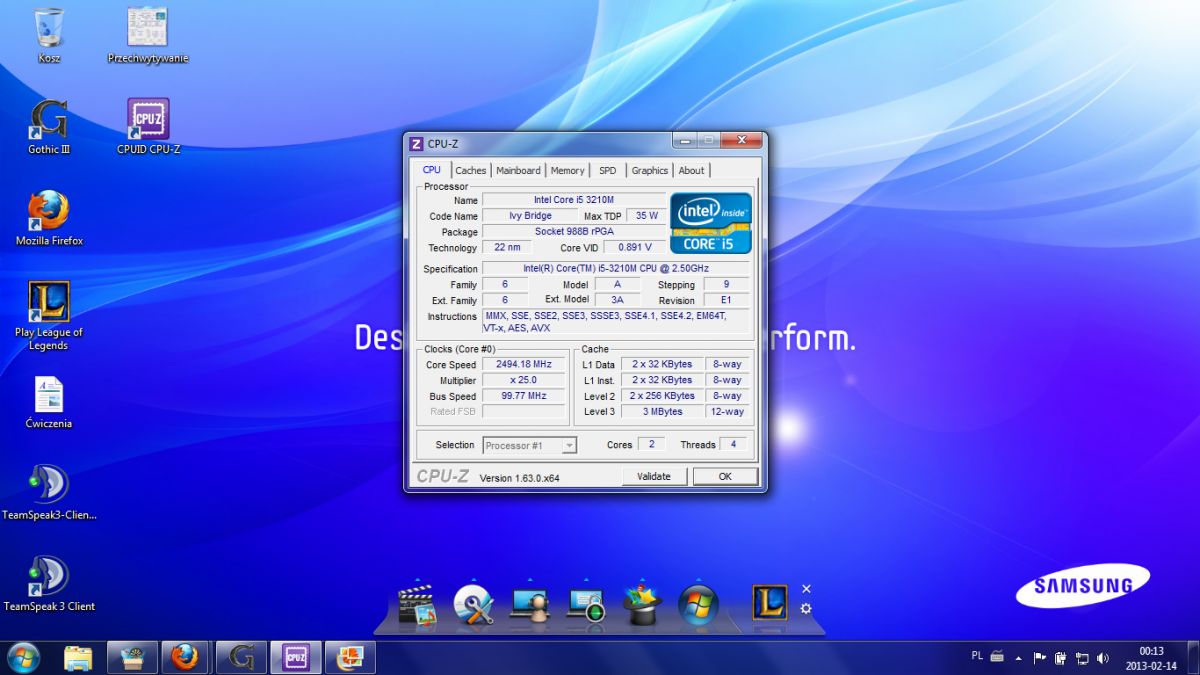Click the 0.891 V Core VID value
The image size is (1200, 675).
click(x=635, y=248)
